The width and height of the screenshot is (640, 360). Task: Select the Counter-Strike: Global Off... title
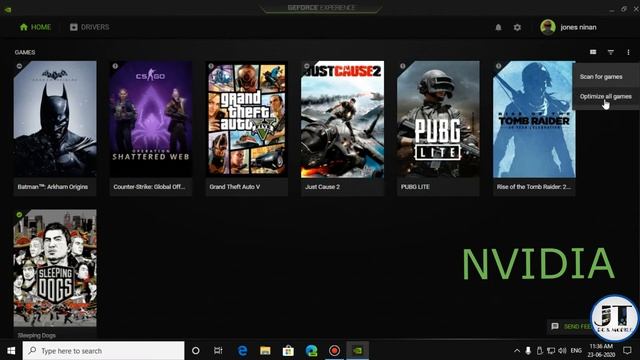coord(149,187)
